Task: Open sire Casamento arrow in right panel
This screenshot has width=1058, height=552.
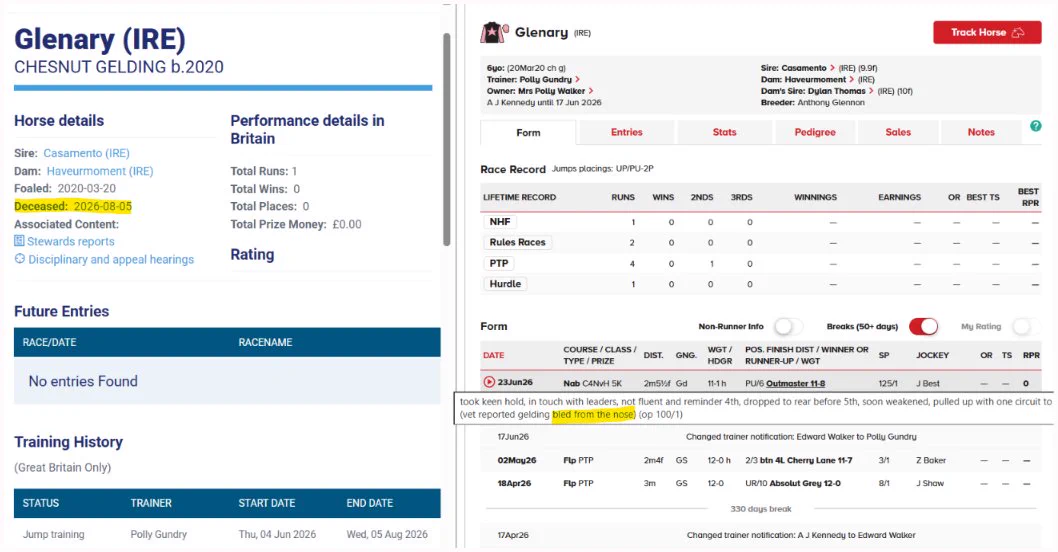Action: click(x=832, y=68)
